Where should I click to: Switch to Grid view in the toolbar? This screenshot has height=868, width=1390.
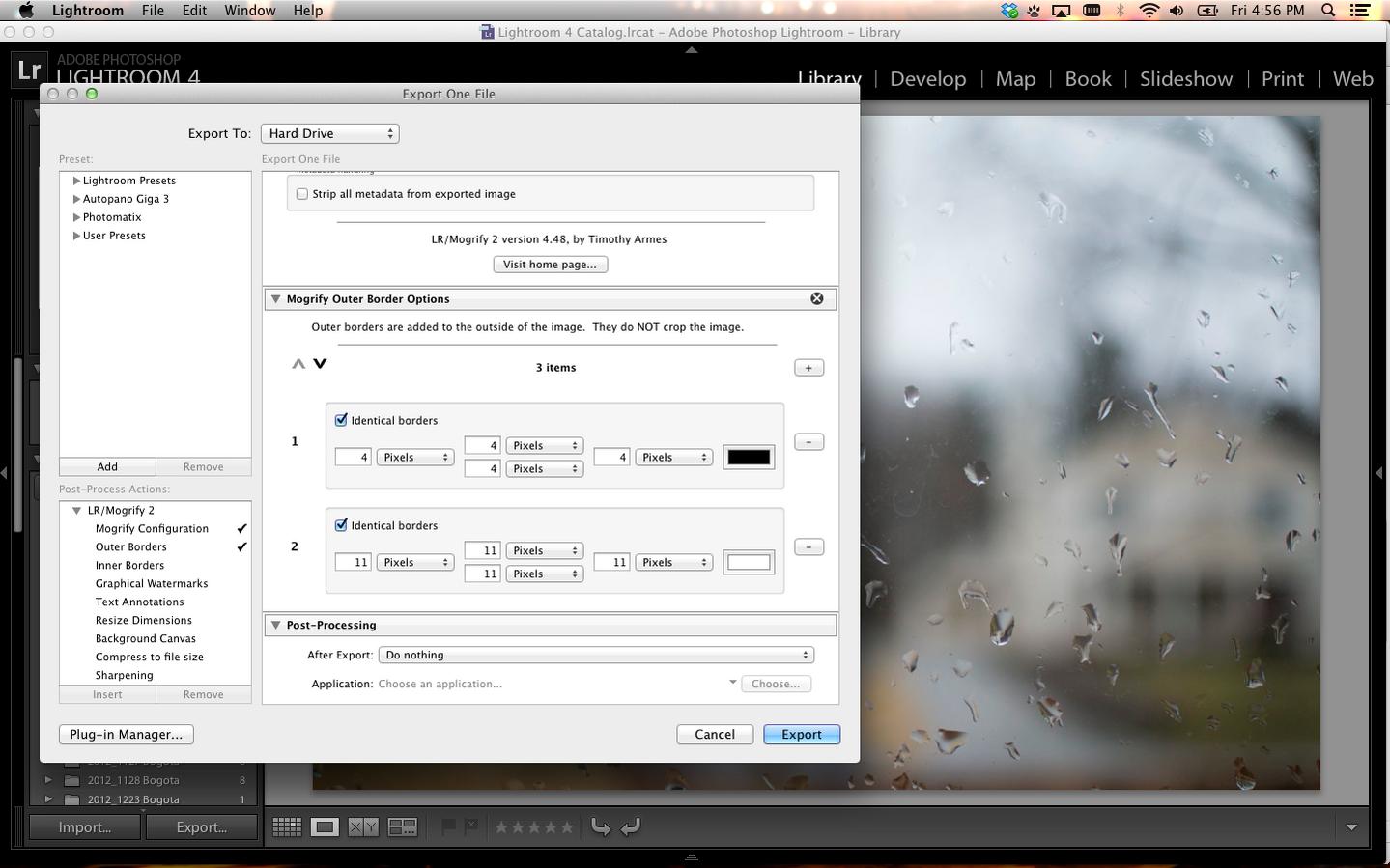pyautogui.click(x=287, y=826)
